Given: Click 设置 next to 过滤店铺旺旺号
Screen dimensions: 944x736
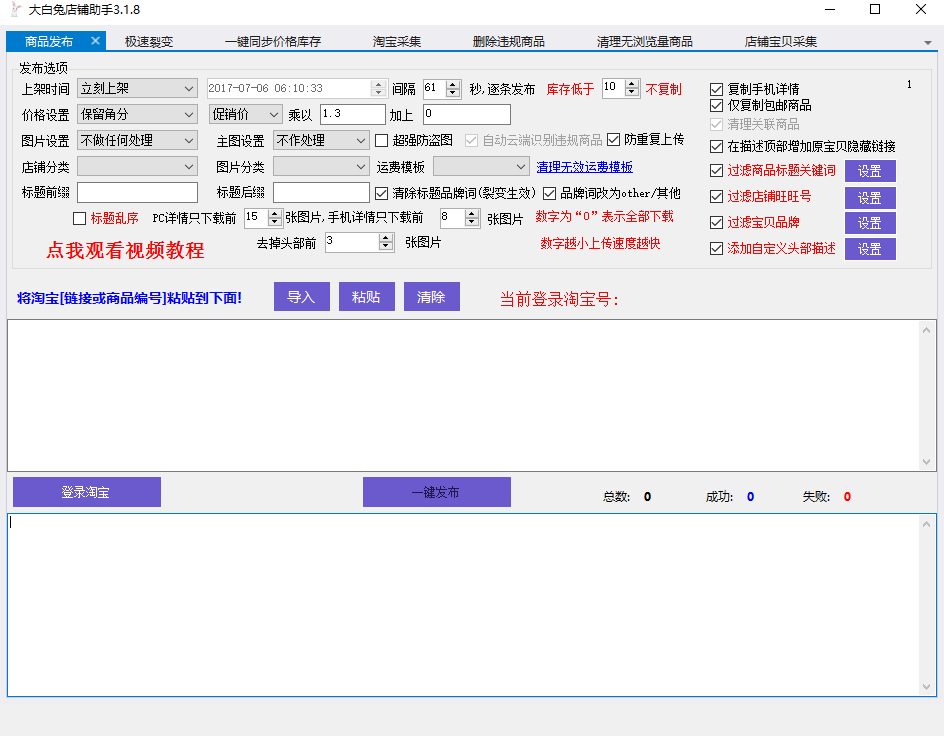Looking at the screenshot, I should tap(869, 197).
